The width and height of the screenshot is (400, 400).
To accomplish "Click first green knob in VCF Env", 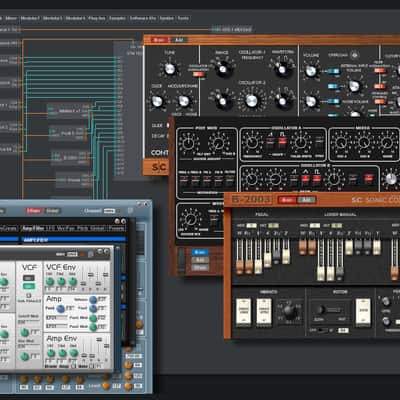I will click(x=50, y=282).
